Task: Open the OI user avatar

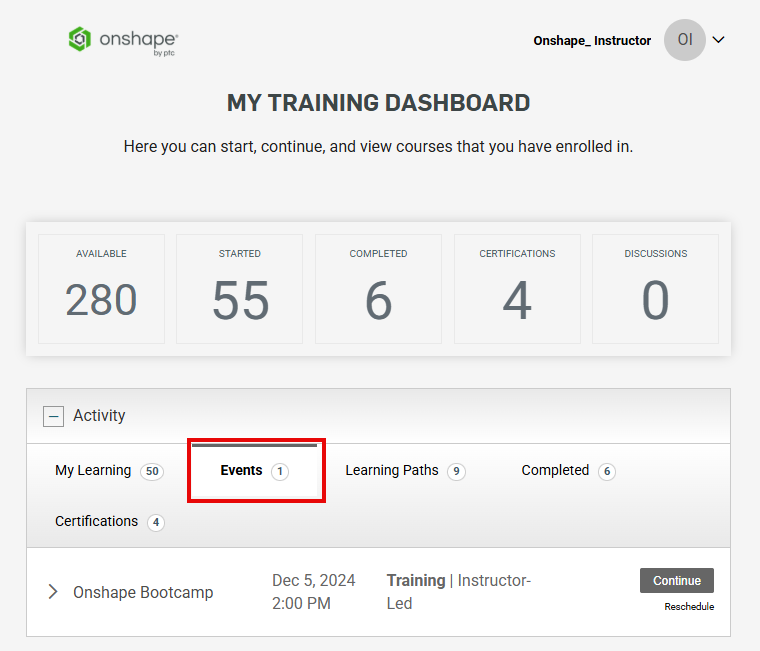Action: click(x=684, y=40)
